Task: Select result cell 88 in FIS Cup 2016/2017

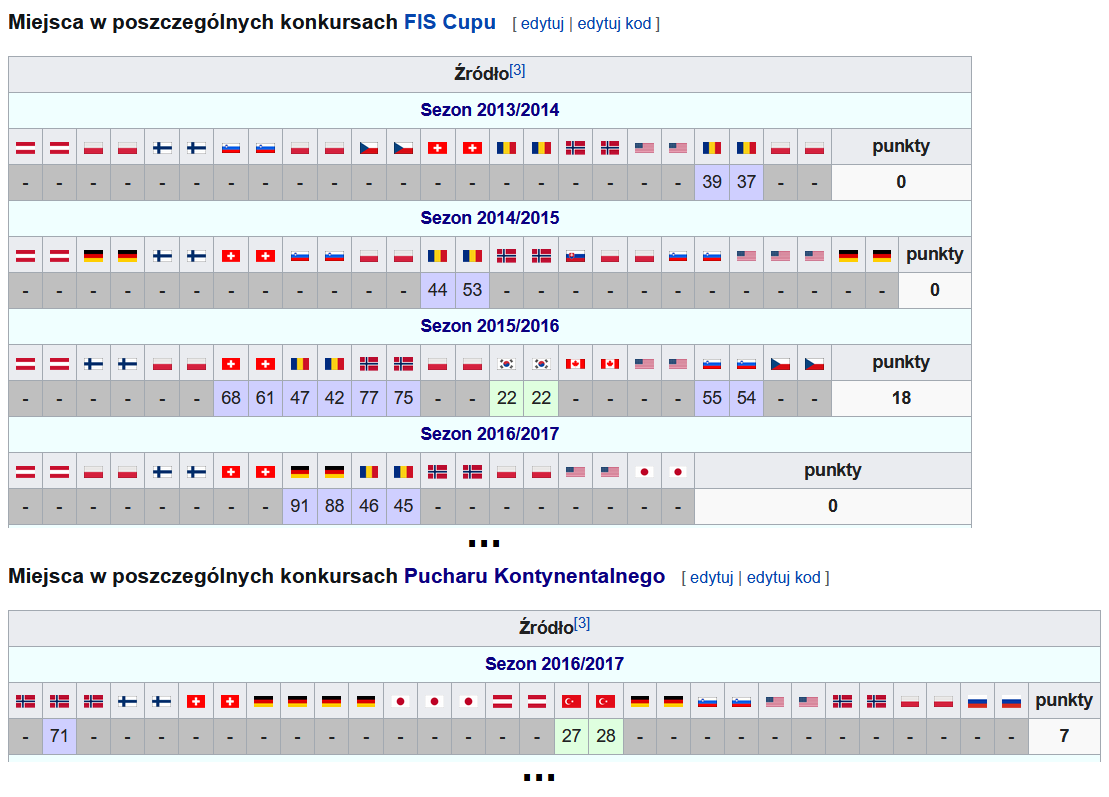Action: [334, 506]
